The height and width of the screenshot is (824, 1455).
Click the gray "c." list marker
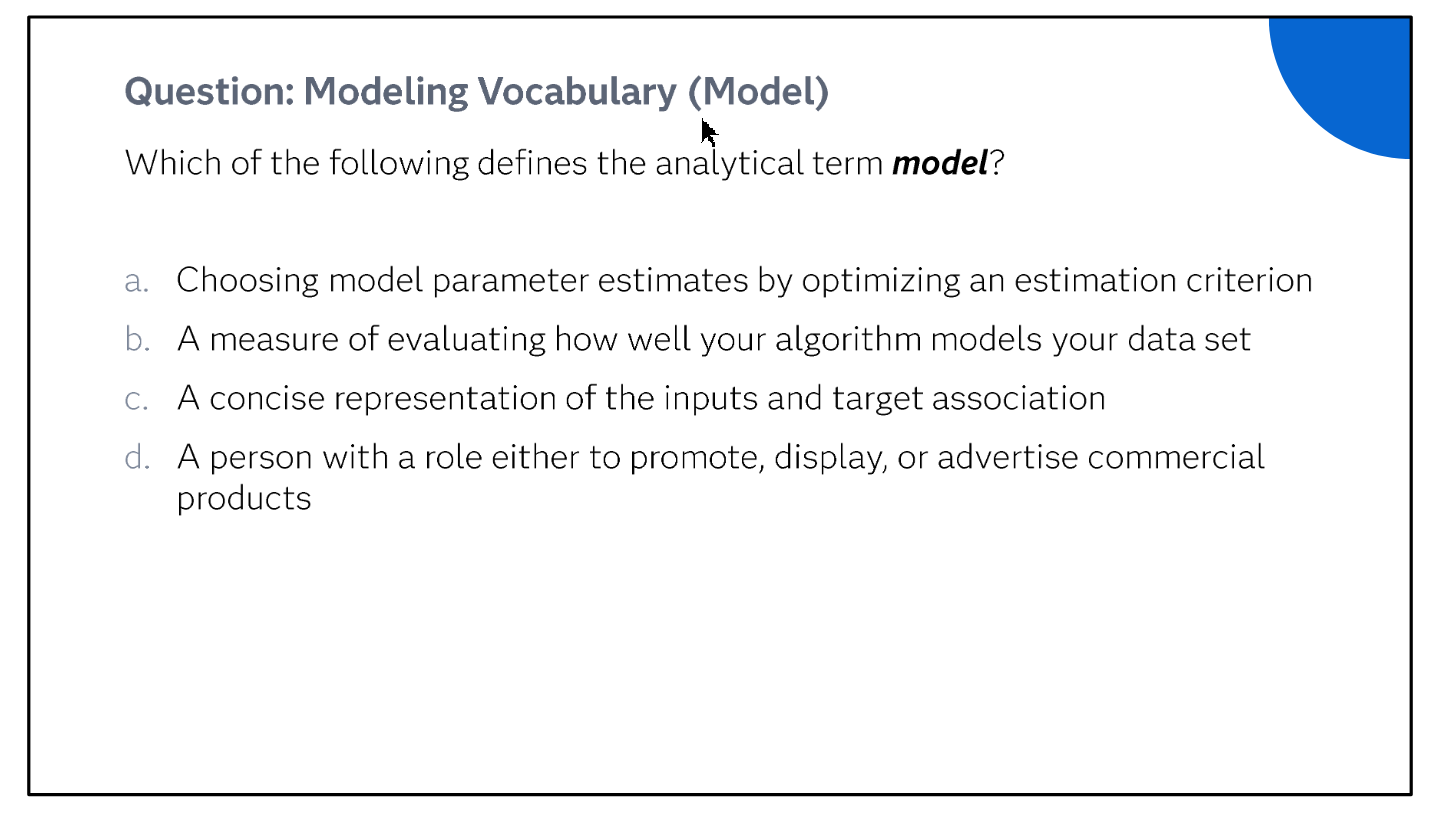pos(137,399)
